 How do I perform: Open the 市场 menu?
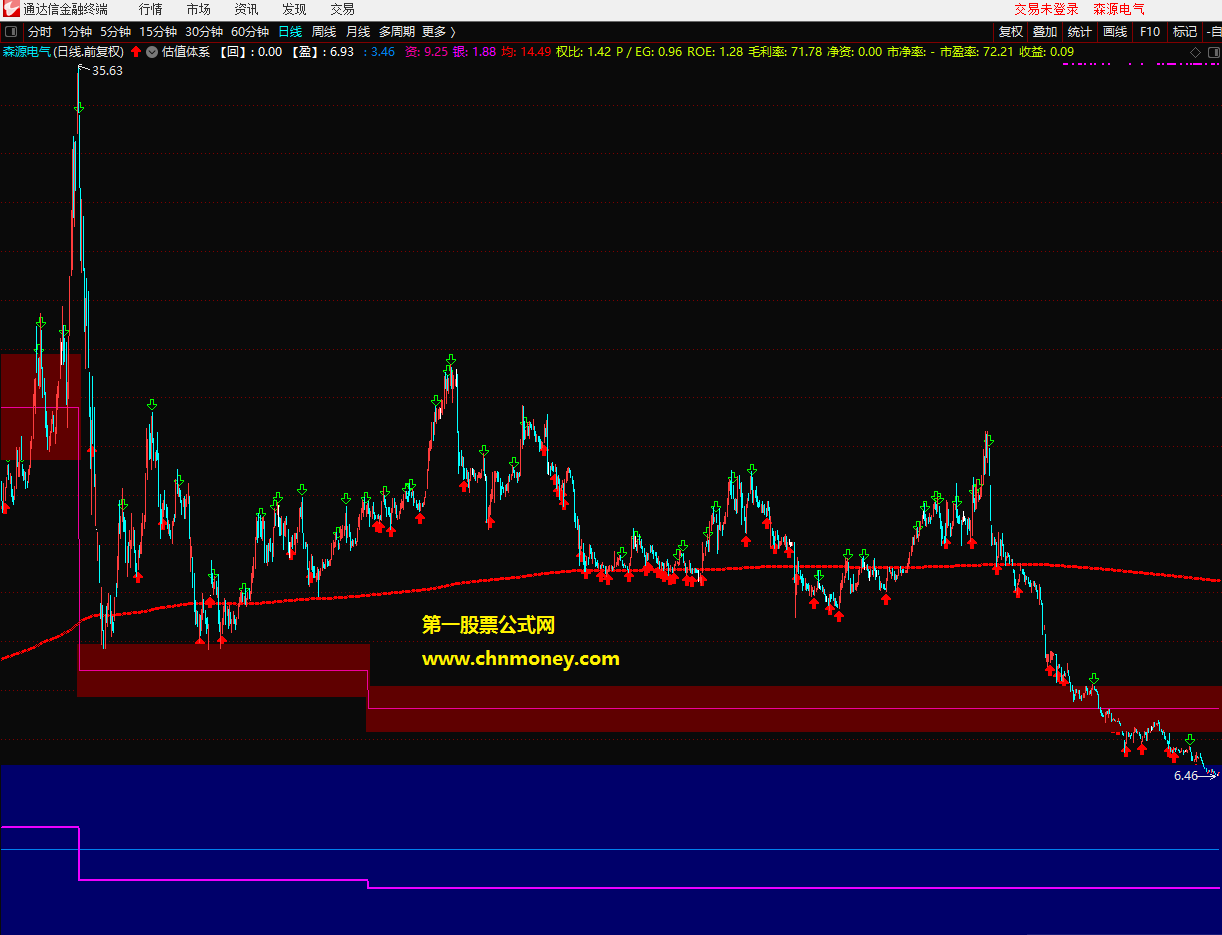click(199, 9)
